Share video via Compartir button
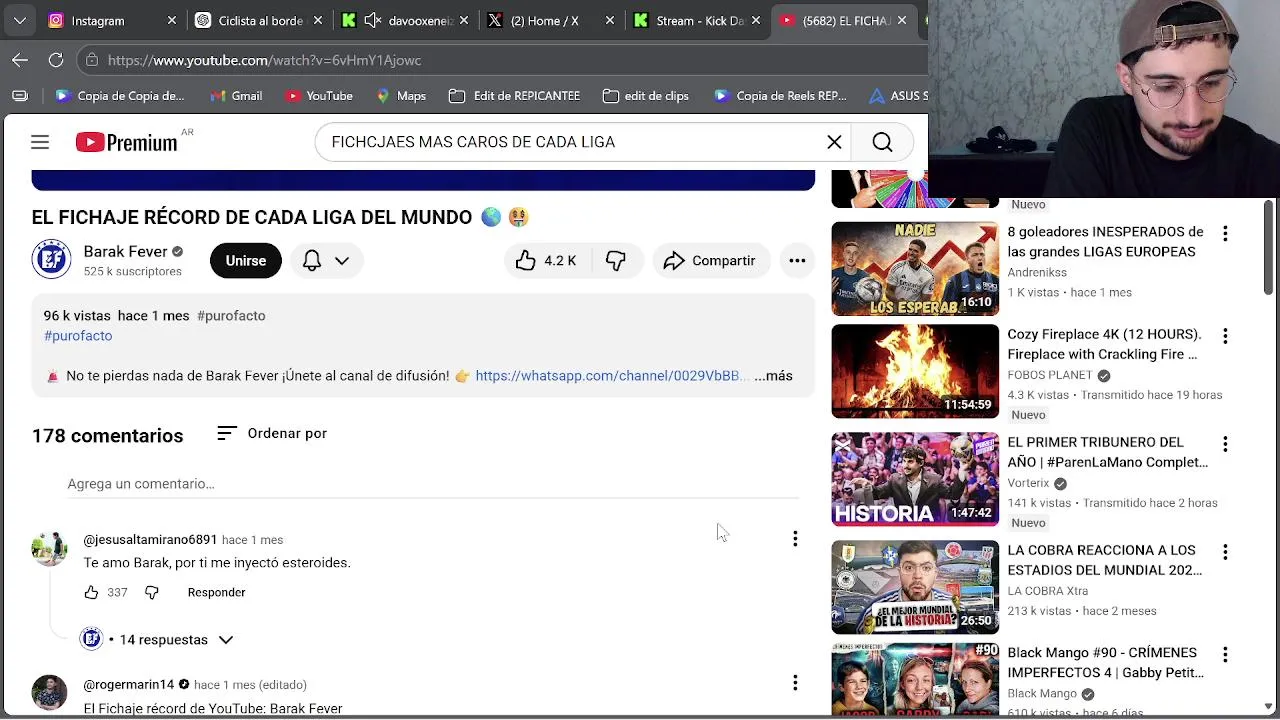This screenshot has width=1280, height=720. pyautogui.click(x=710, y=260)
